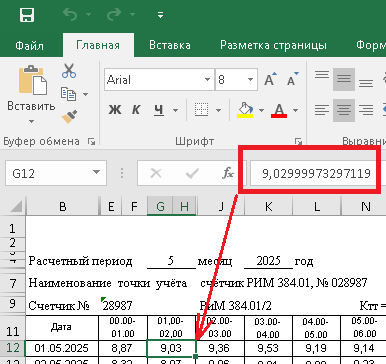Open the Redo history dropdown arrow

click(x=132, y=15)
